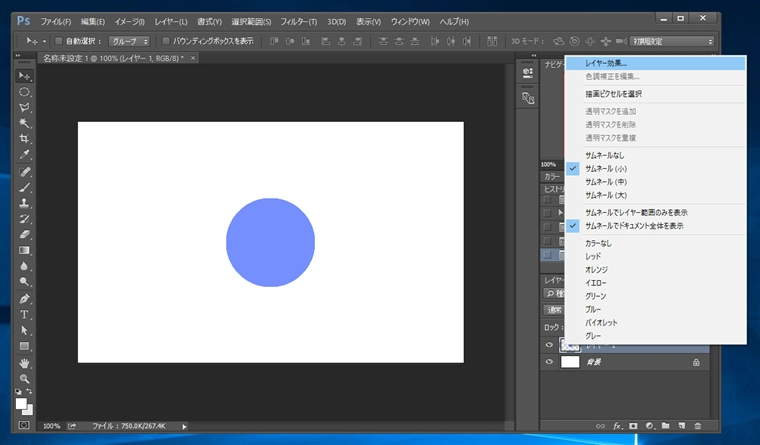Screen dimensions: 760x445
Task: Open the tool preset picker arrow
Action: point(45,42)
